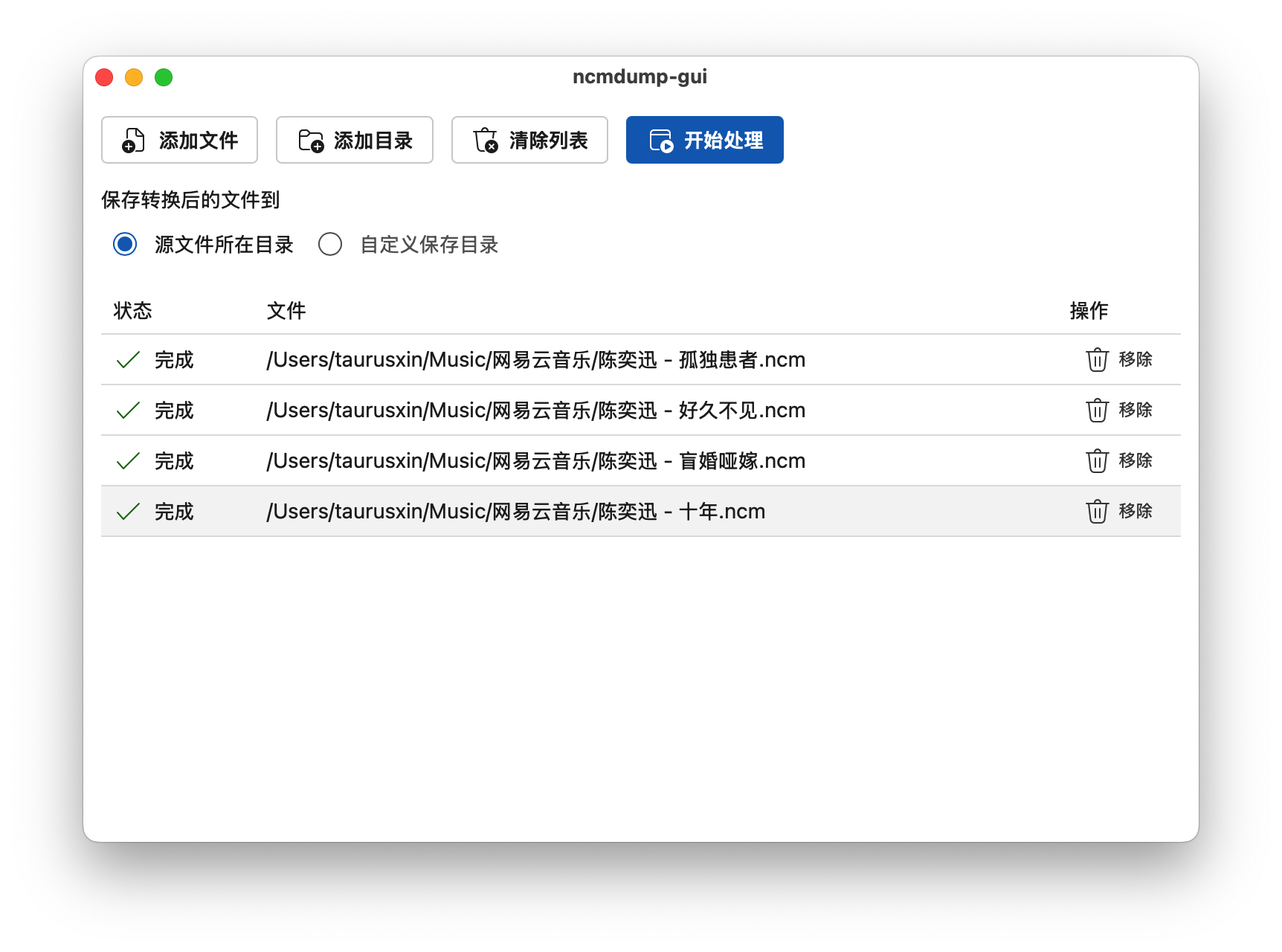Click the start processing play icon
The width and height of the screenshot is (1282, 952).
pyautogui.click(x=661, y=141)
